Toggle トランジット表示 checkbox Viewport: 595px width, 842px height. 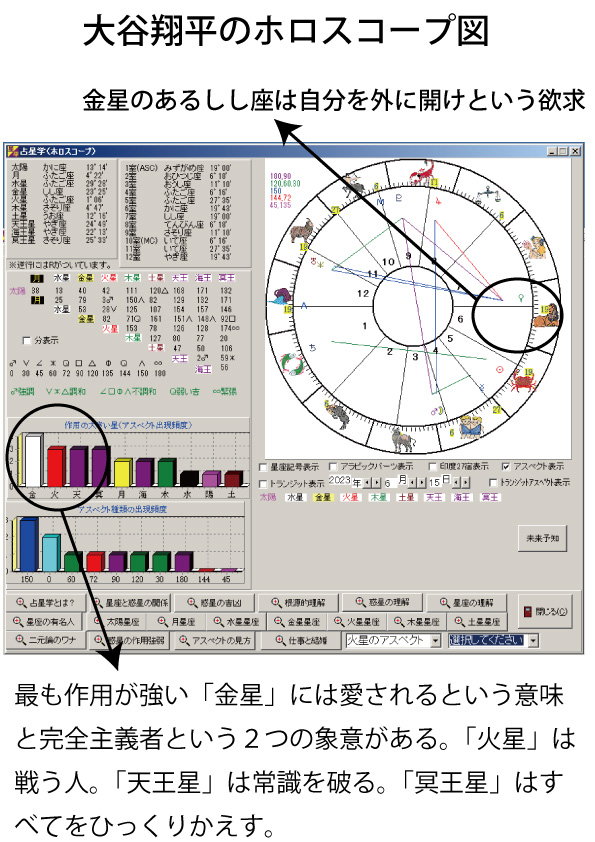pyautogui.click(x=263, y=483)
